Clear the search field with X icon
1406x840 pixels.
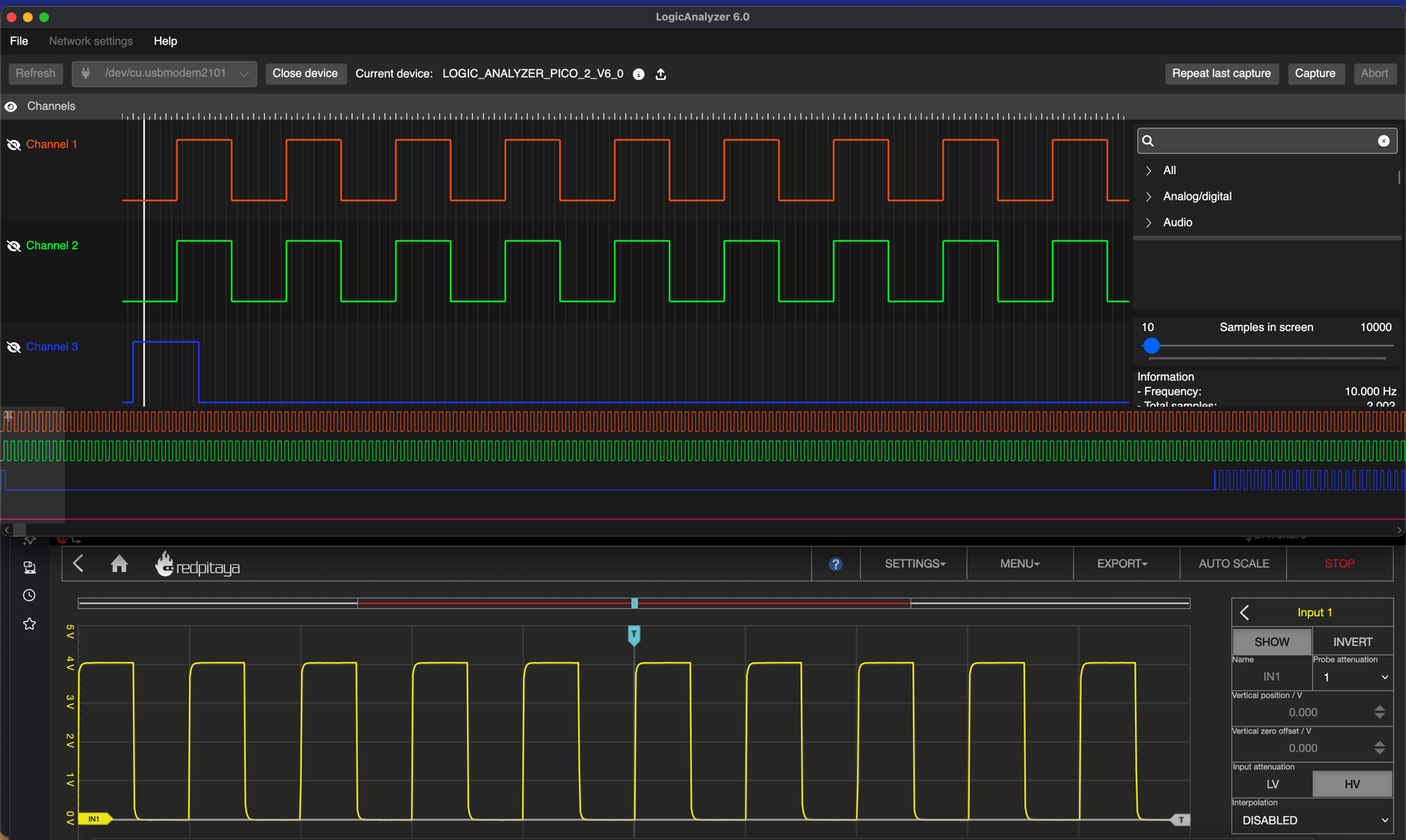point(1383,141)
